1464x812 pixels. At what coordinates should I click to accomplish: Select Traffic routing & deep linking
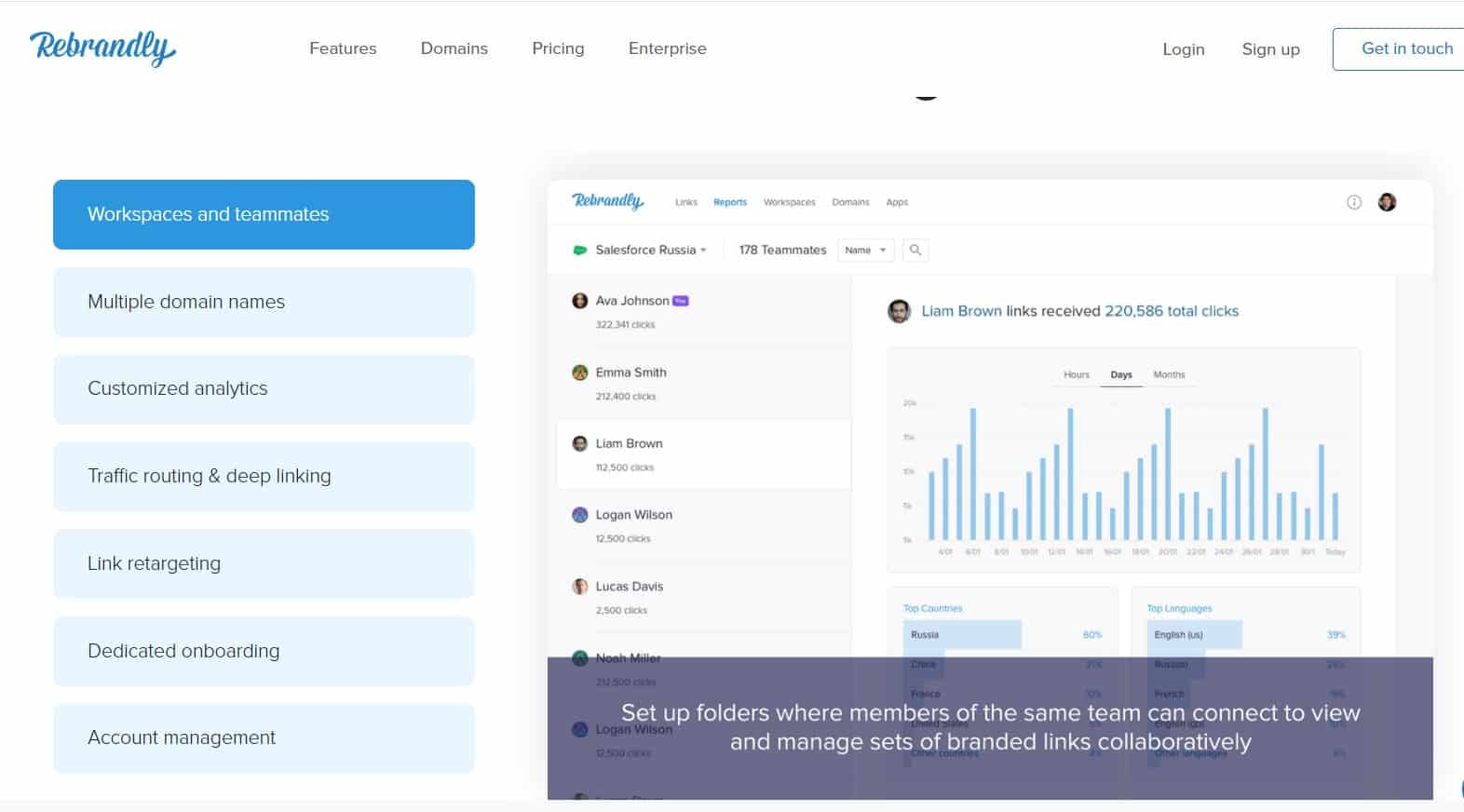[264, 476]
